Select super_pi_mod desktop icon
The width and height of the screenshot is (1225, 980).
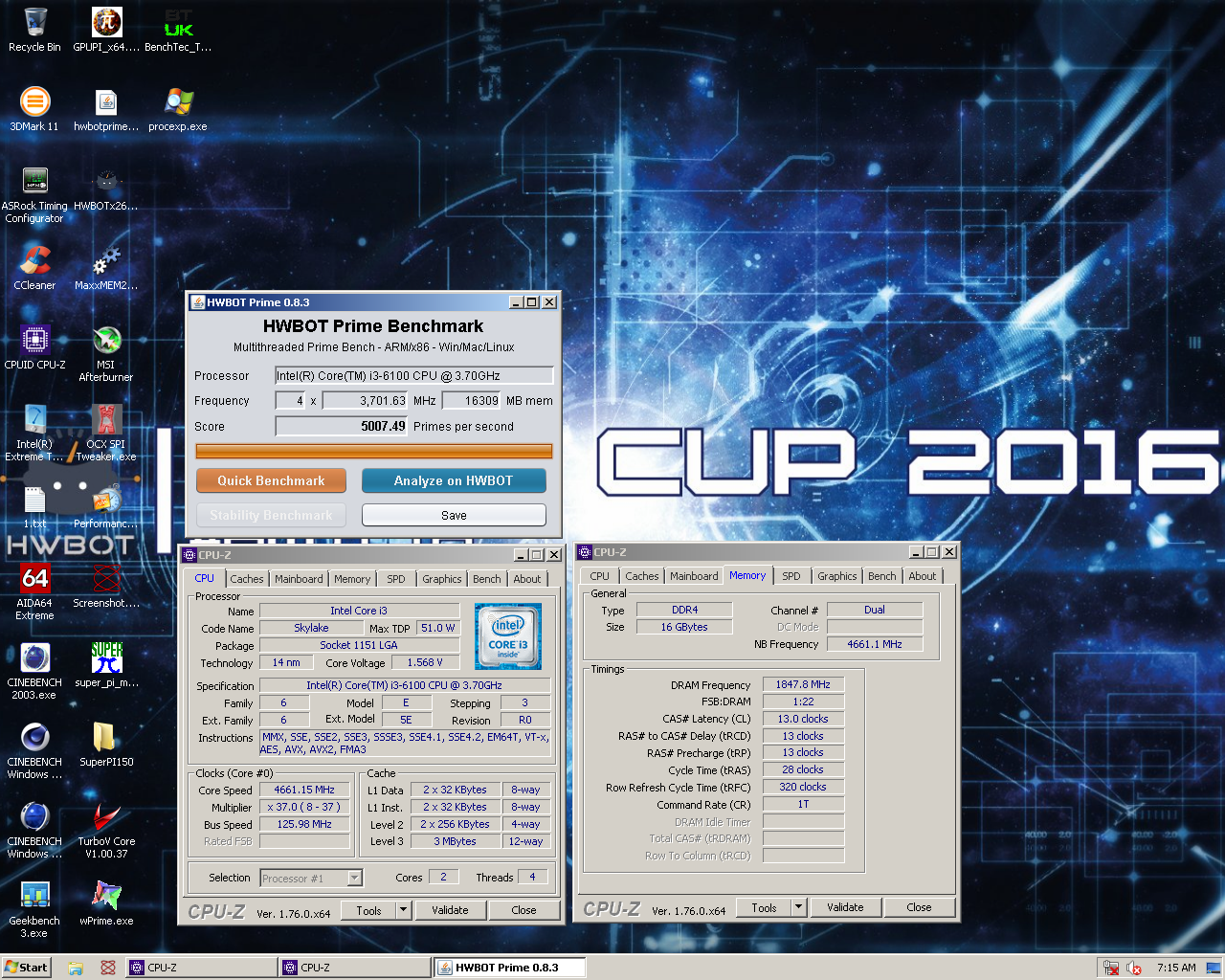pos(106,664)
